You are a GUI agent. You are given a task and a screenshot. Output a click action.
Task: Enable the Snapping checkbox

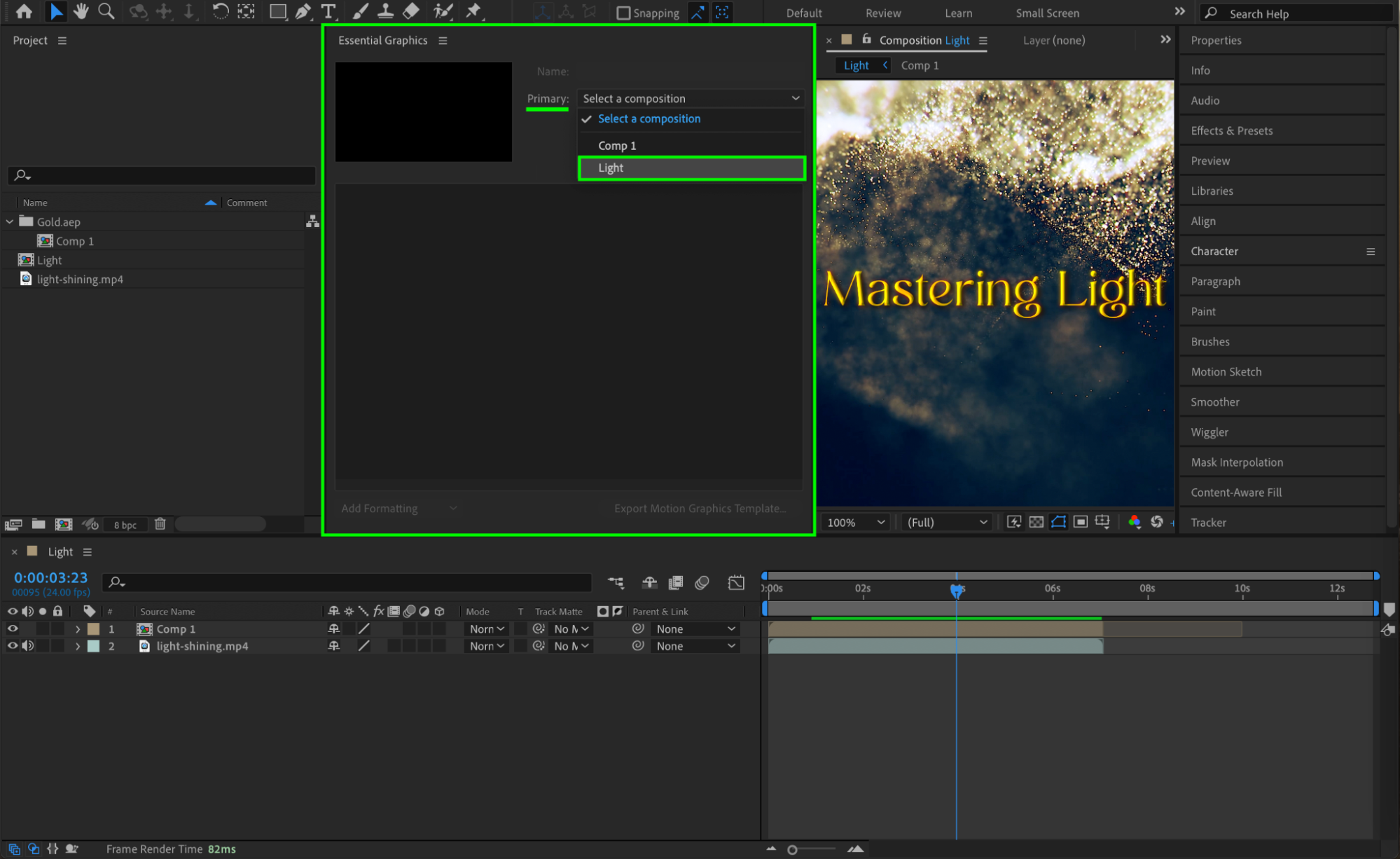point(623,13)
